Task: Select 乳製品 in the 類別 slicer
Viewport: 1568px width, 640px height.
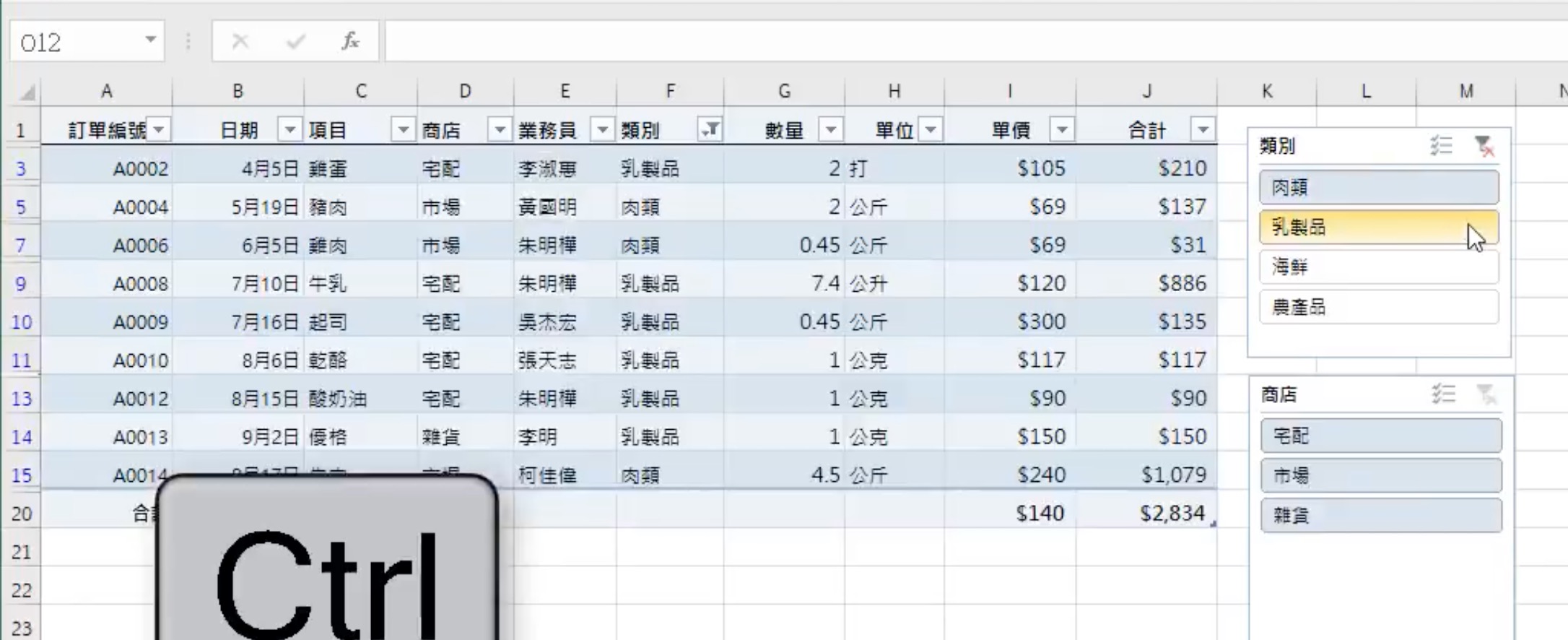Action: click(x=1379, y=227)
